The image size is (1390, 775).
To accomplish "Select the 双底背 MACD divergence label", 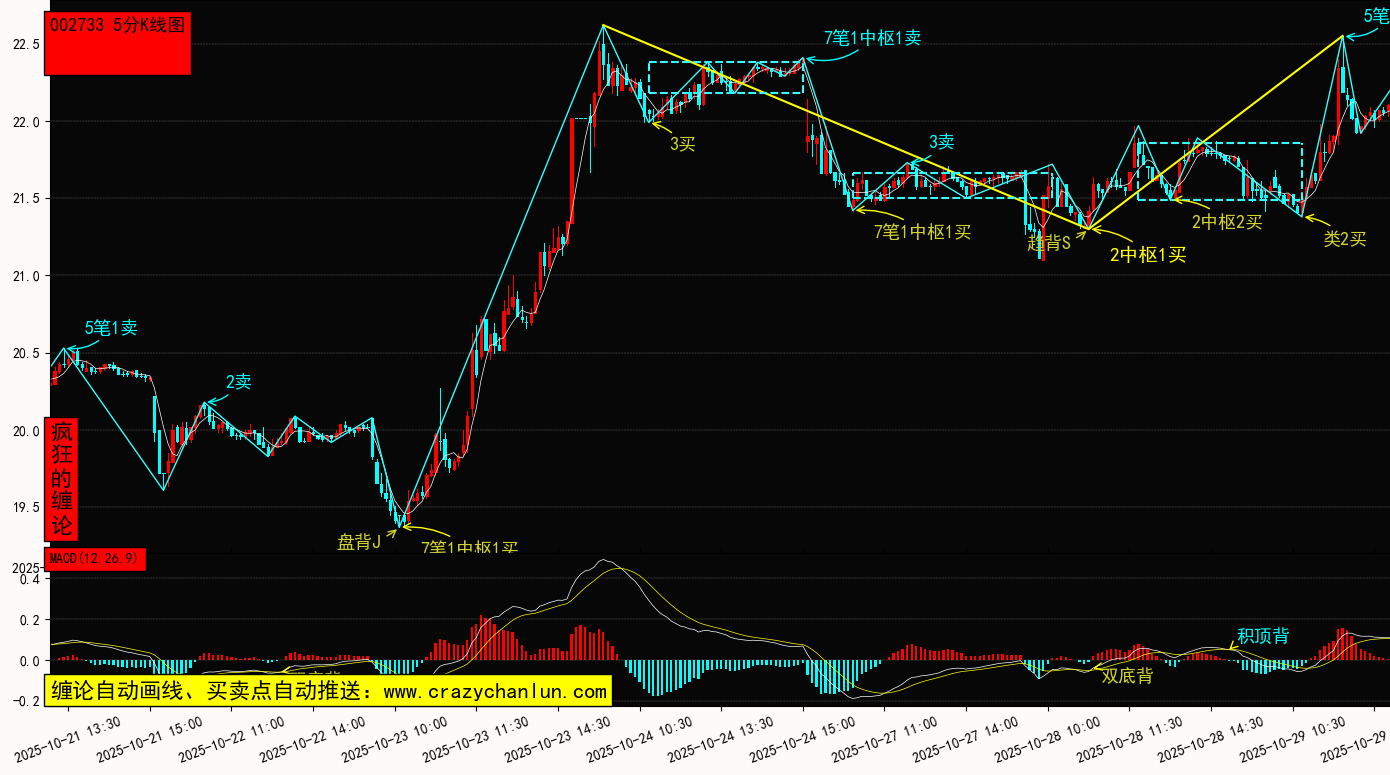I will pyautogui.click(x=1127, y=676).
